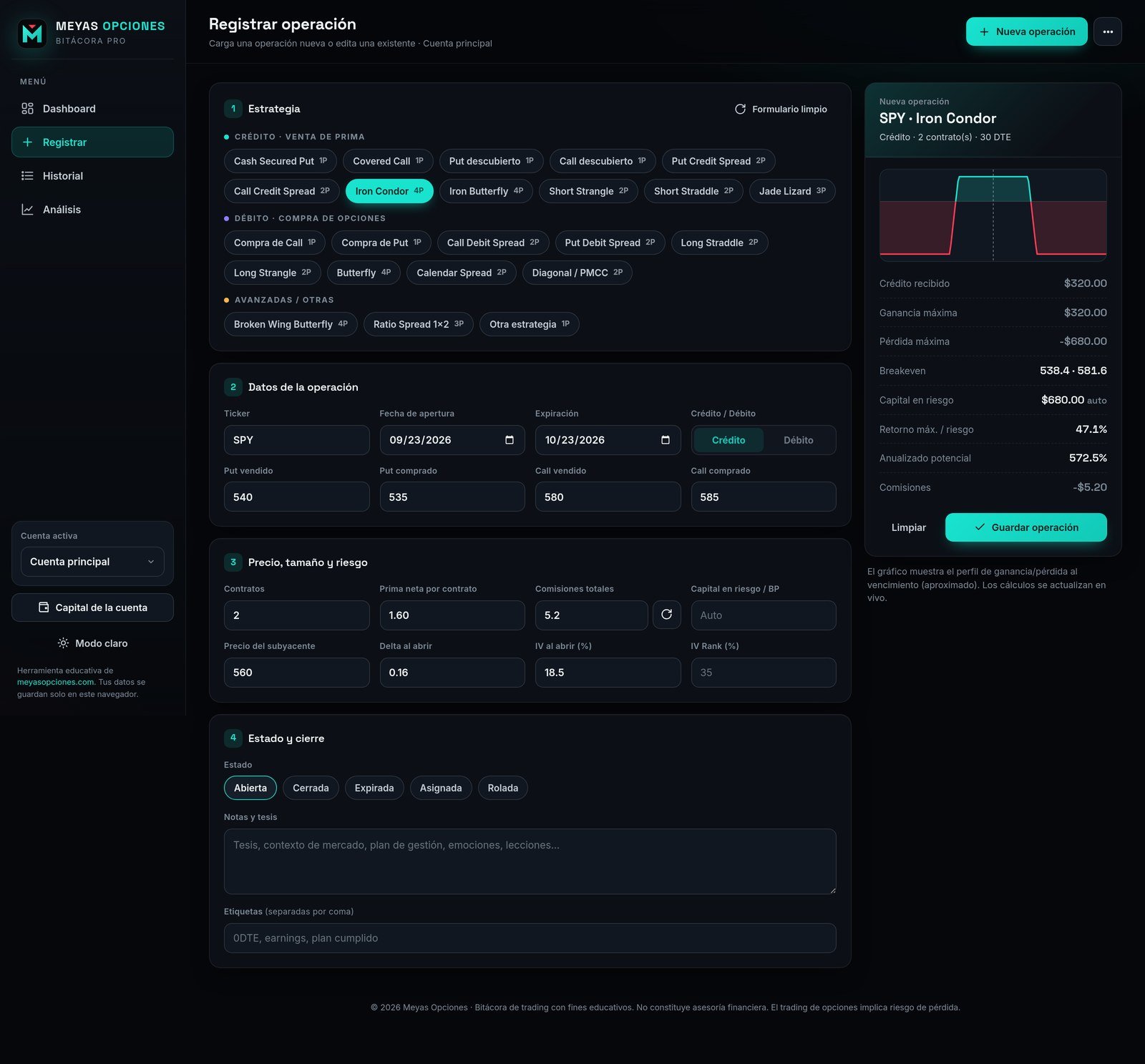This screenshot has width=1145, height=1064.
Task: Recalculate commissions with the refresh icon
Action: tap(666, 615)
